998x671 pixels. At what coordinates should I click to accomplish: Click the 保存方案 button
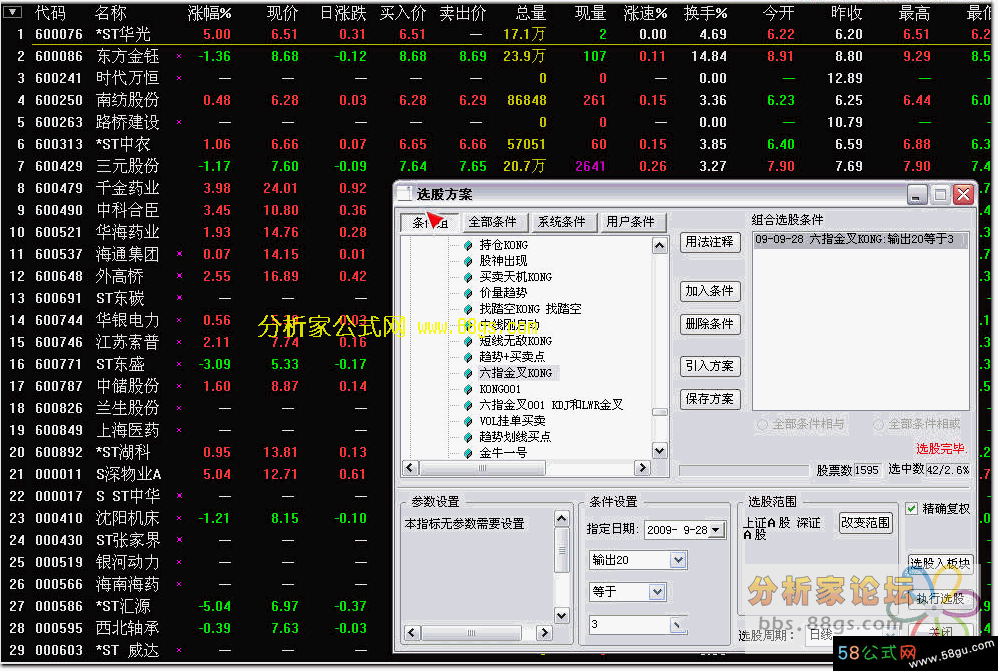click(710, 399)
